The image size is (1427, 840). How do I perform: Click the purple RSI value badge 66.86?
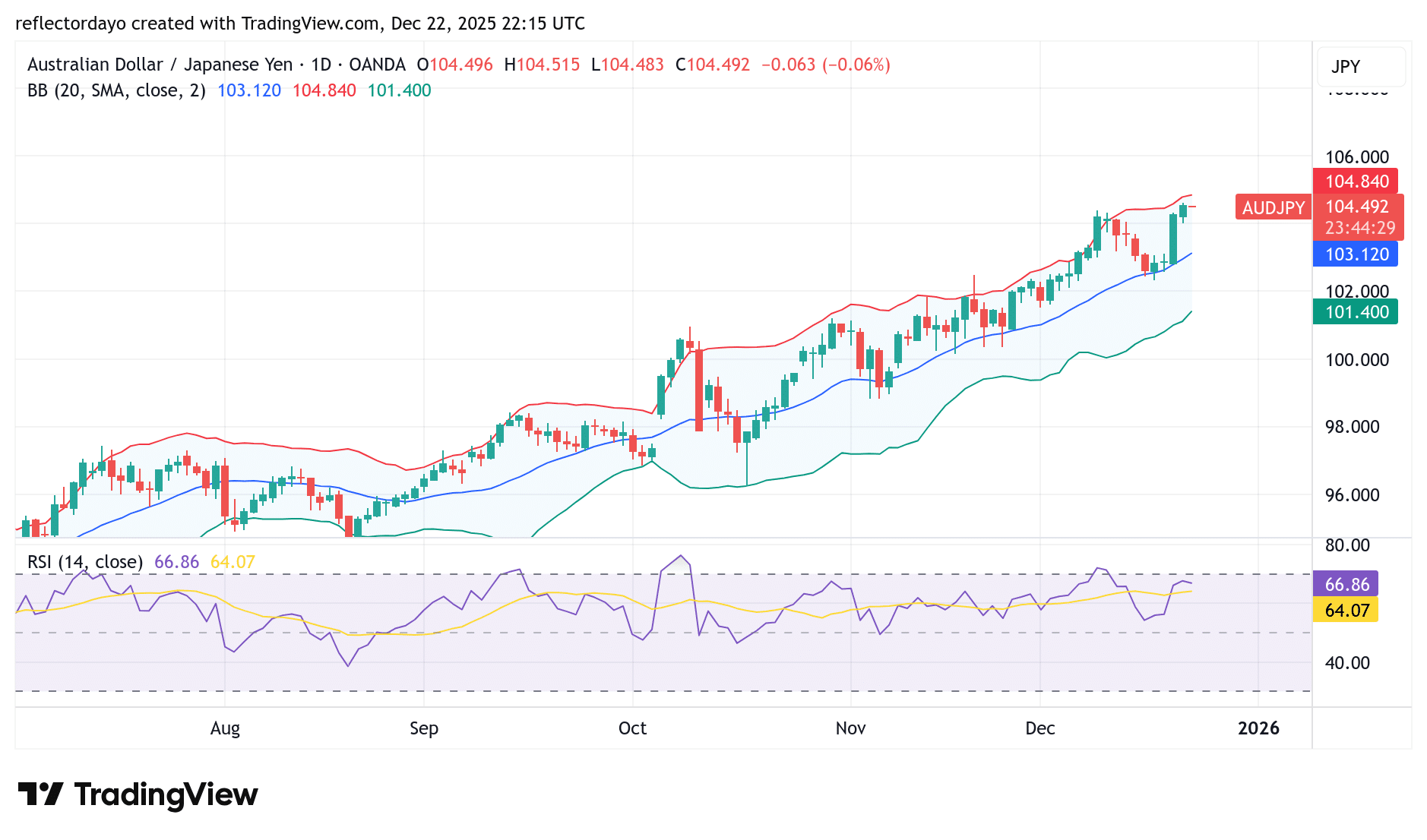click(x=1345, y=585)
